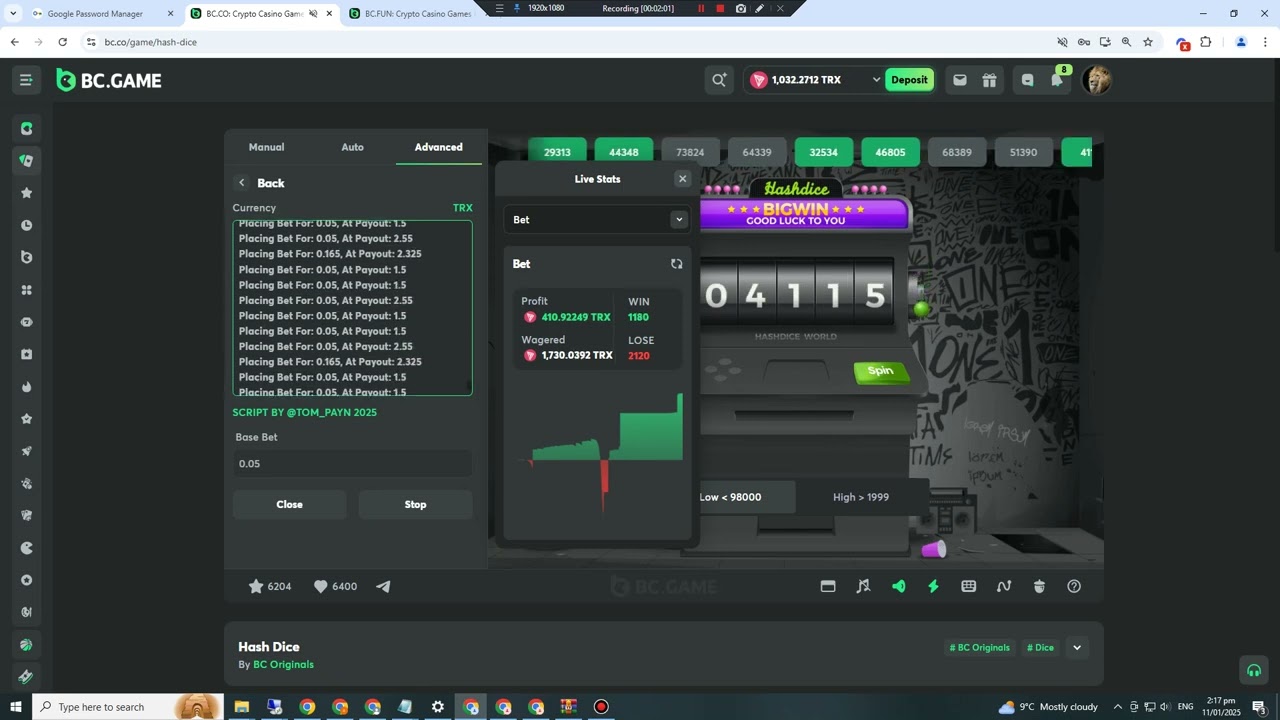Viewport: 1280px width, 720px height.
Task: Open the live support headset button
Action: click(1253, 670)
